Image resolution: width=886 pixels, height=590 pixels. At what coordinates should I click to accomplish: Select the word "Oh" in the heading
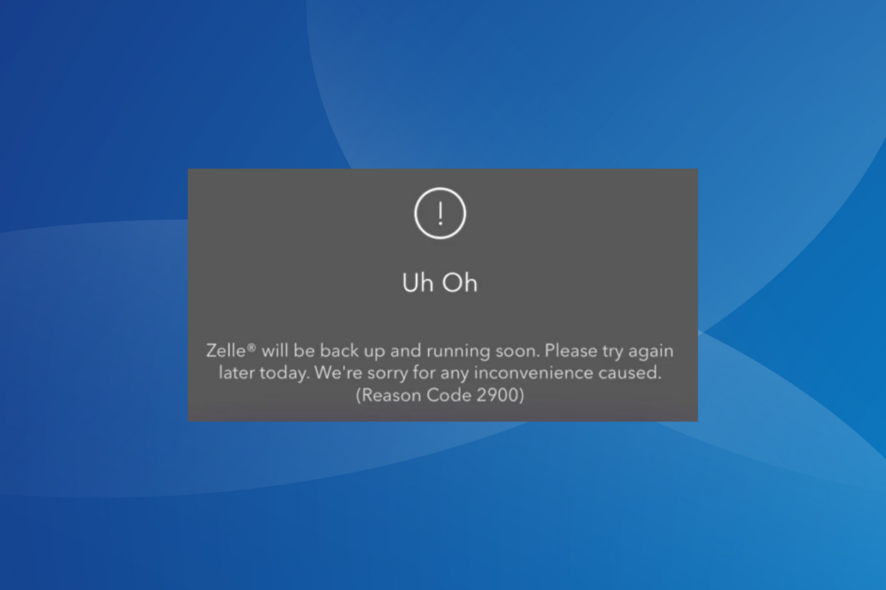(x=460, y=283)
